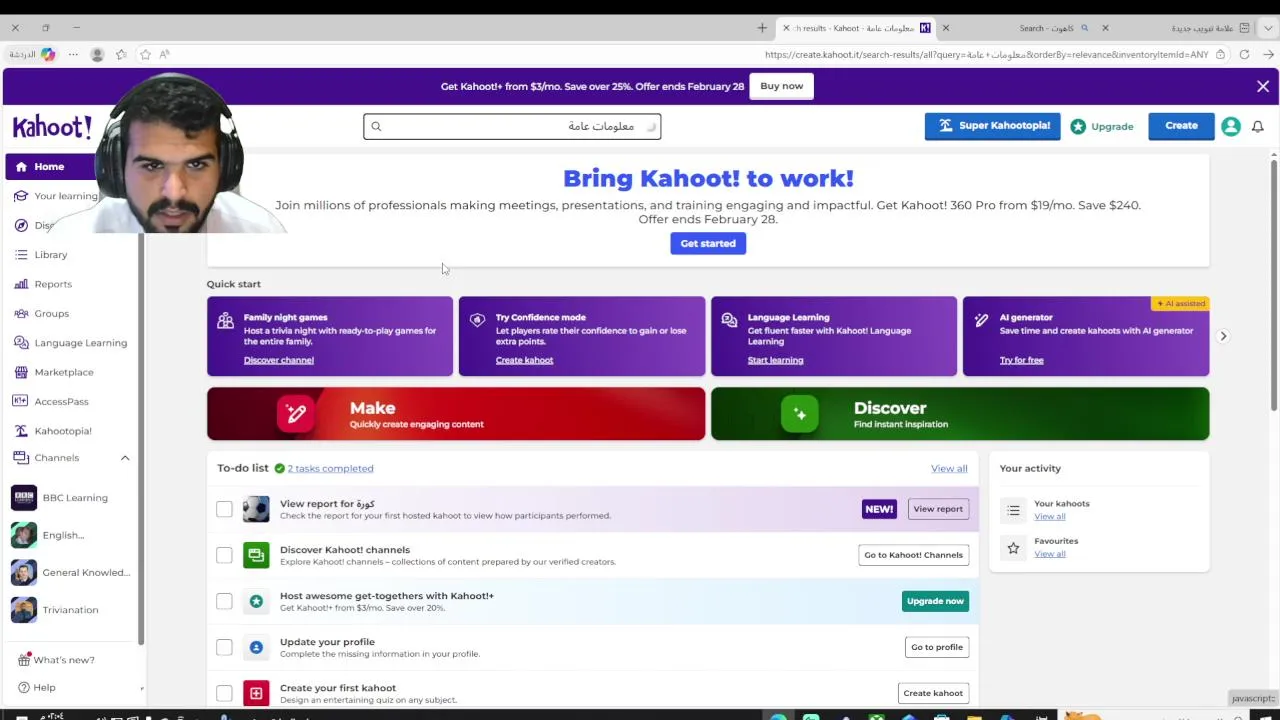The width and height of the screenshot is (1280, 720).
Task: Click View all under Favourites
Action: (1049, 553)
